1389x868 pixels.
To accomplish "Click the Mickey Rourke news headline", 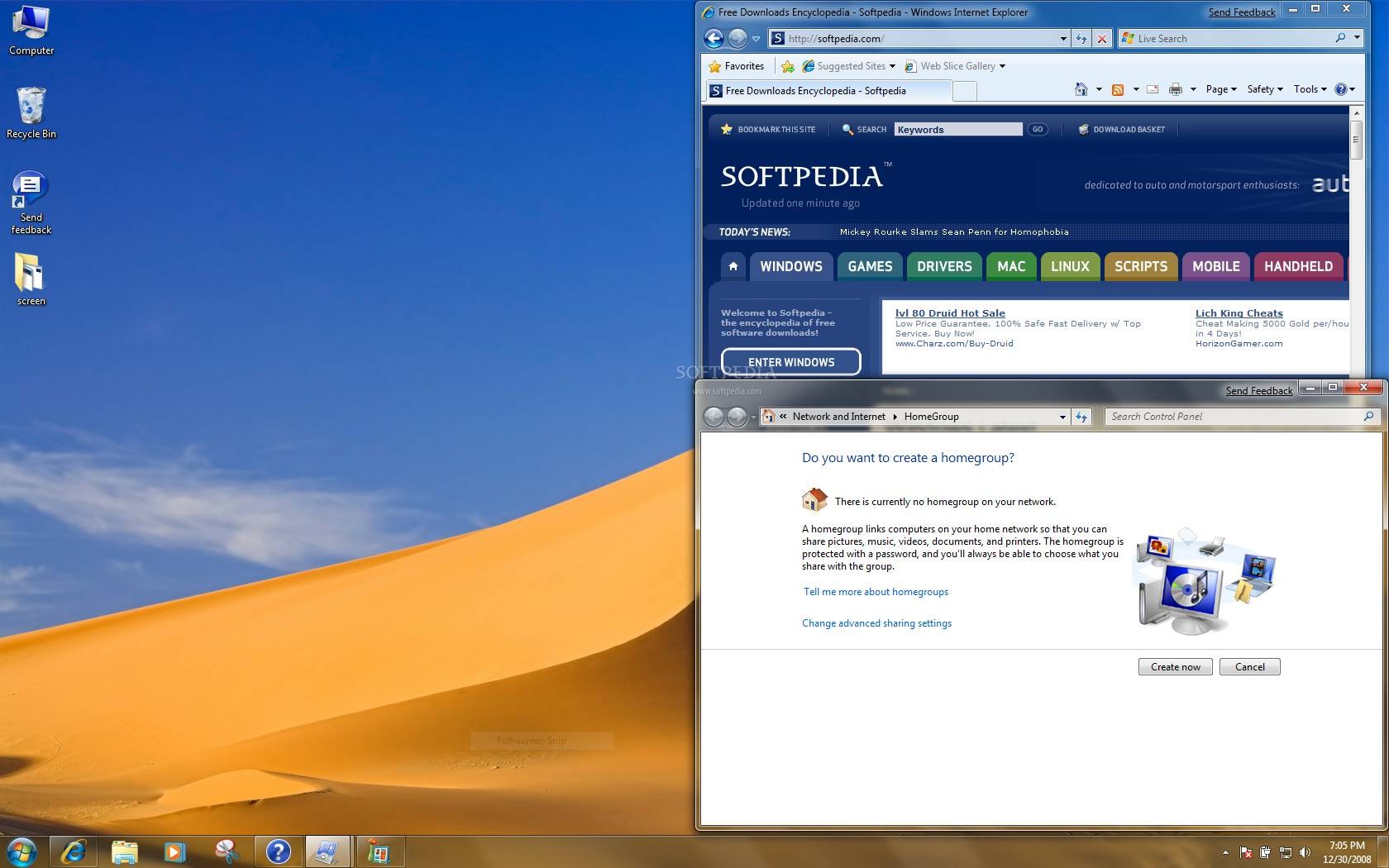I will [954, 232].
